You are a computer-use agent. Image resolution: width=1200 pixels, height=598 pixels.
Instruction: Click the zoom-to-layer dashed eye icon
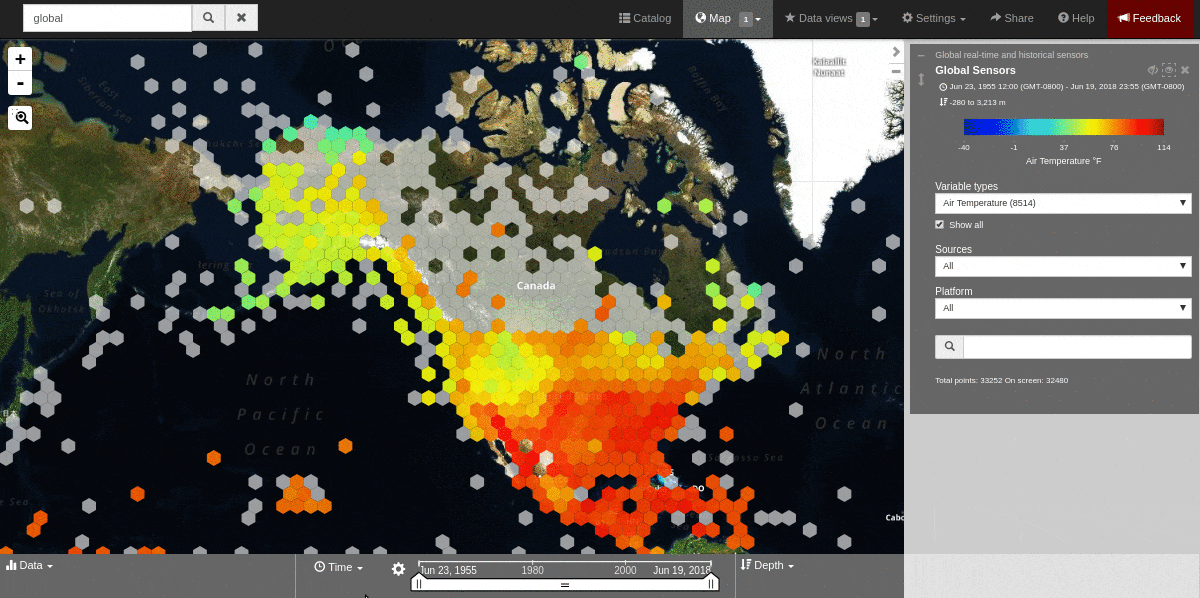[1168, 70]
